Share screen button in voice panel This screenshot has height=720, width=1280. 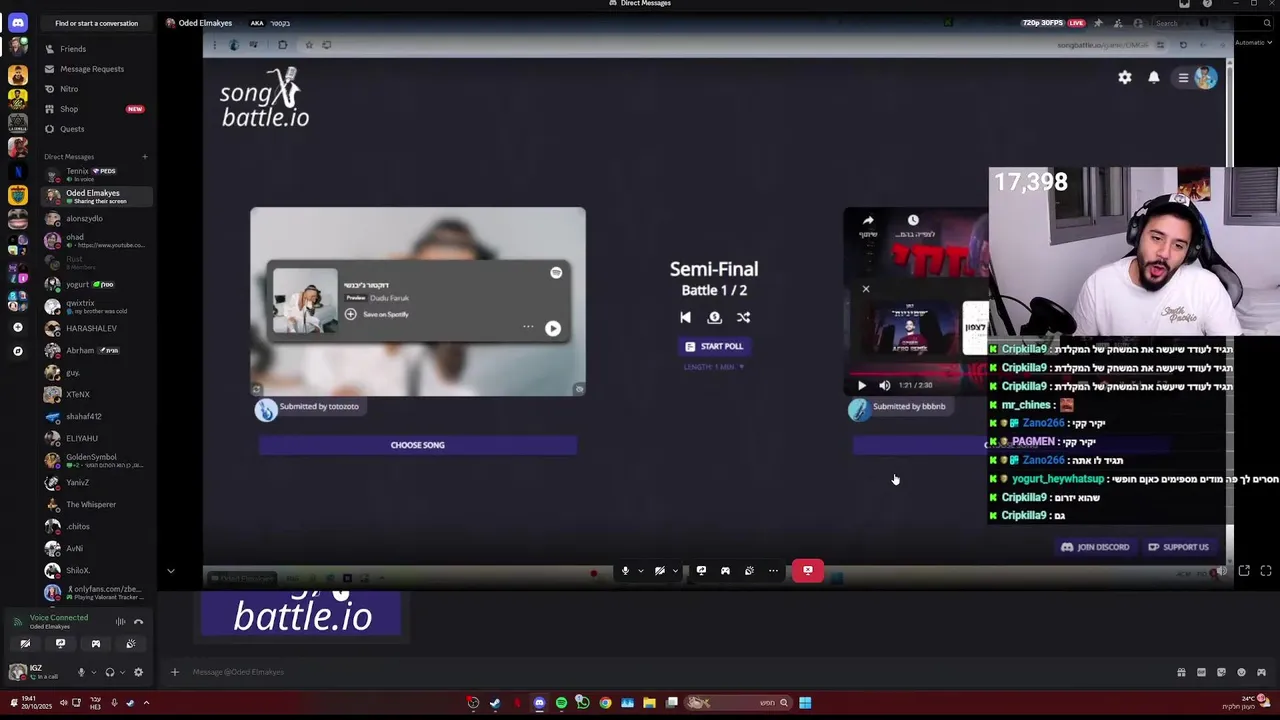tap(60, 644)
